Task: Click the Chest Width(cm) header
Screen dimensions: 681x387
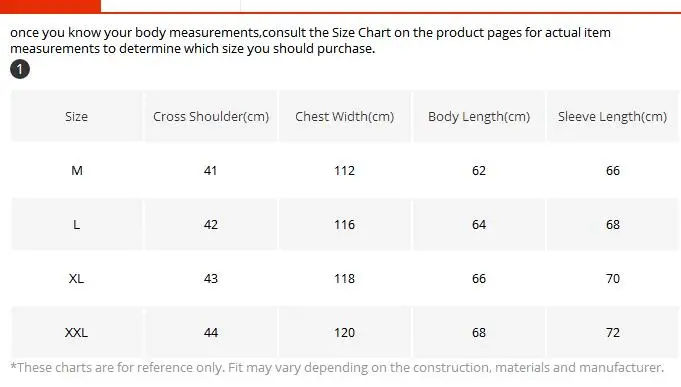Action: tap(344, 116)
